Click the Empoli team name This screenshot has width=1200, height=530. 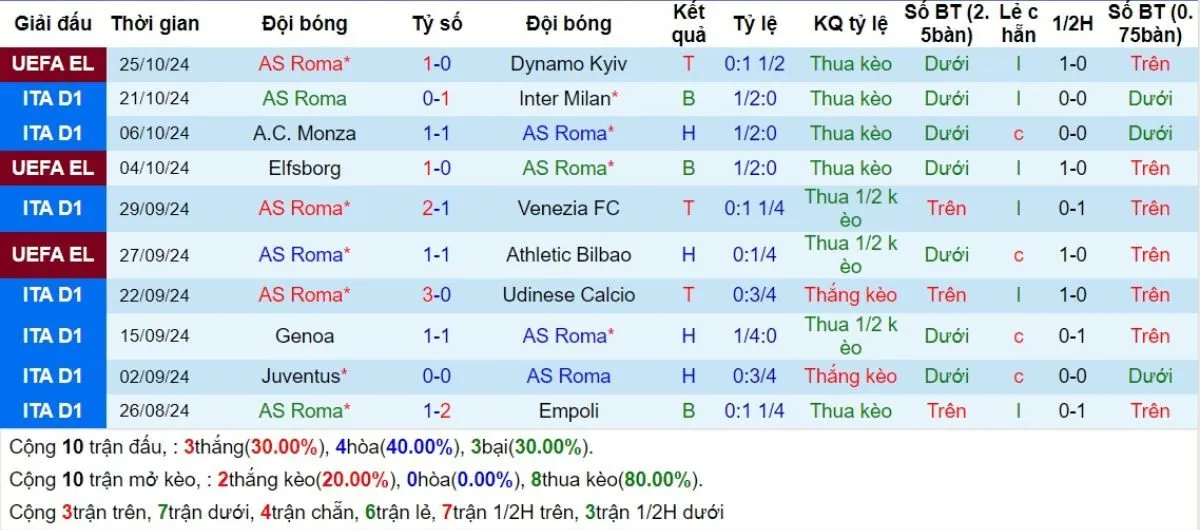[x=568, y=411]
